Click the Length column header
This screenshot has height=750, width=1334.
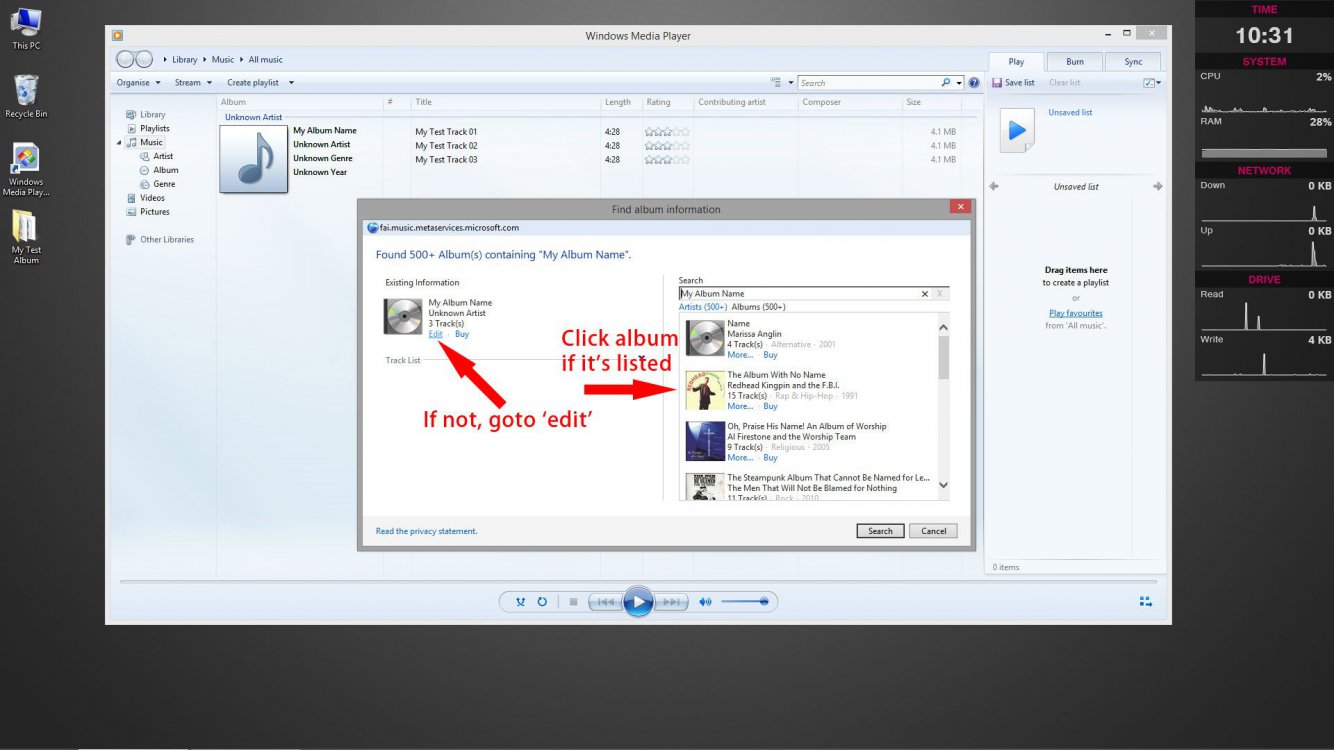618,102
